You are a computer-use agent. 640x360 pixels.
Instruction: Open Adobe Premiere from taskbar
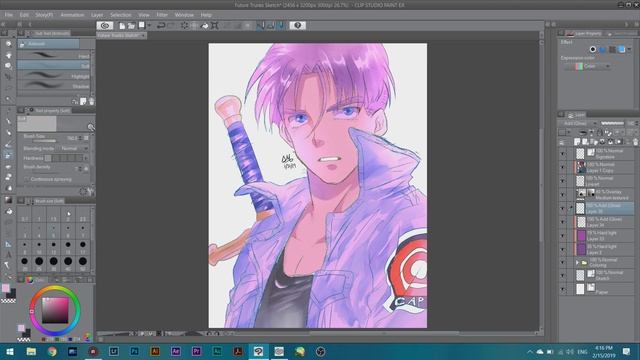[196, 351]
